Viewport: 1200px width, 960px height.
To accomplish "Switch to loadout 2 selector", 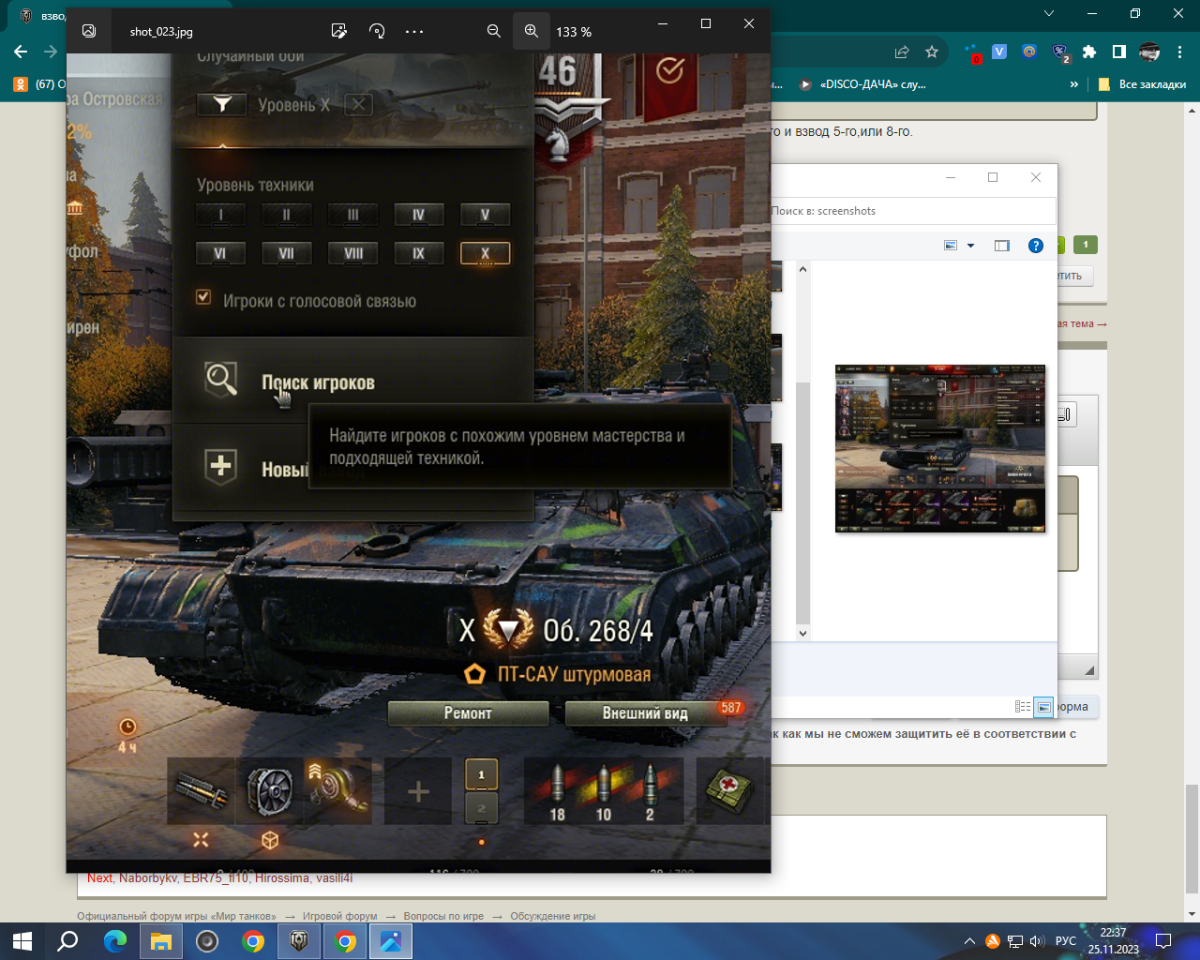I will (481, 807).
